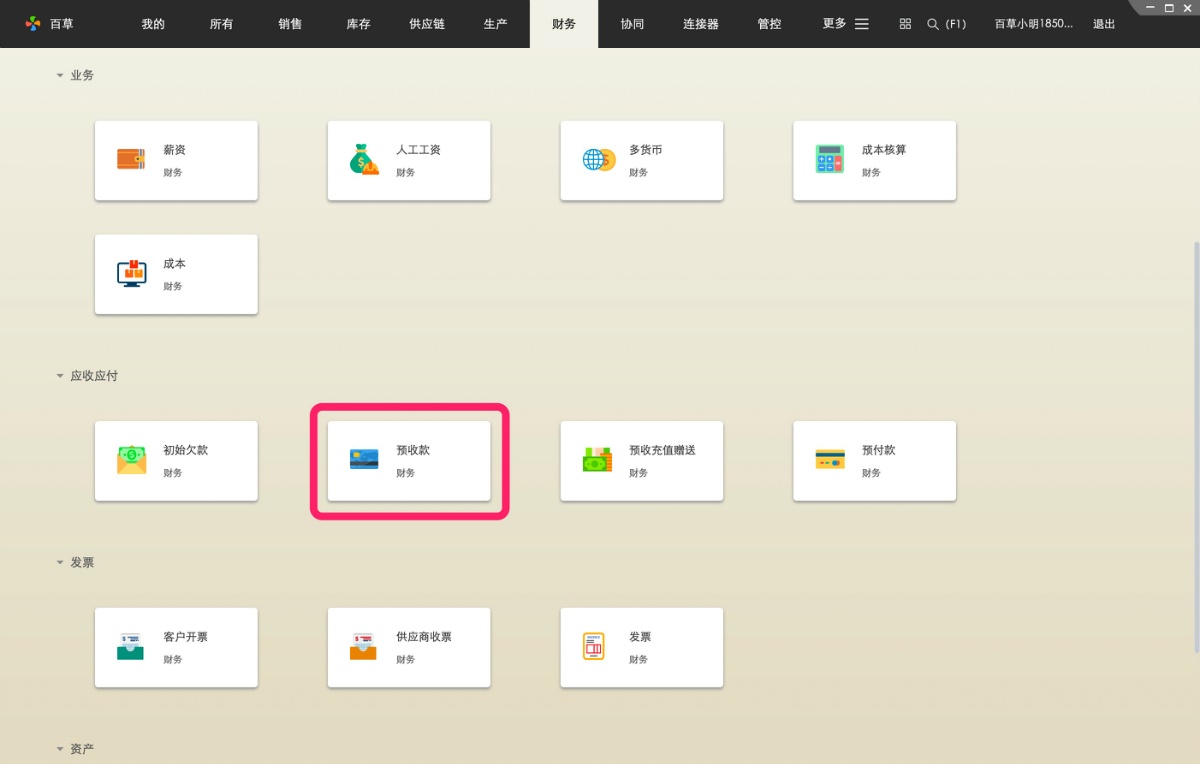Open the hamburger menu icon beside 更多
The image size is (1200, 764).
[x=861, y=23]
